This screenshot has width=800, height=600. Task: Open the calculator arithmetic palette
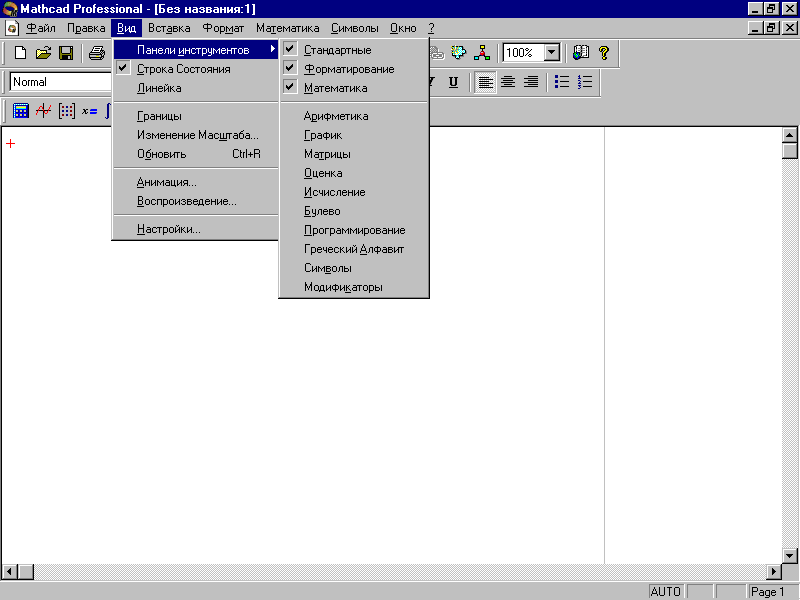pos(20,111)
